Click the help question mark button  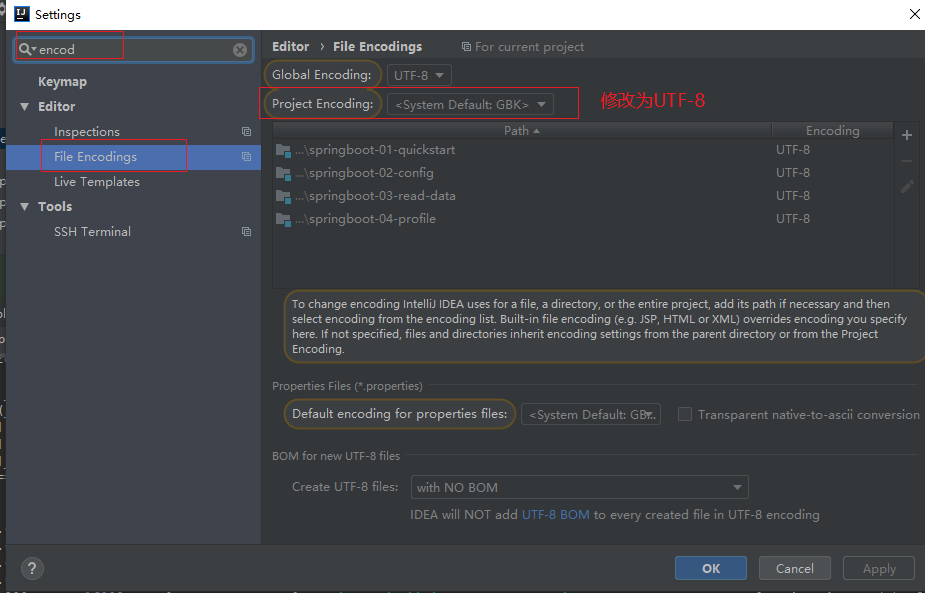[32, 568]
